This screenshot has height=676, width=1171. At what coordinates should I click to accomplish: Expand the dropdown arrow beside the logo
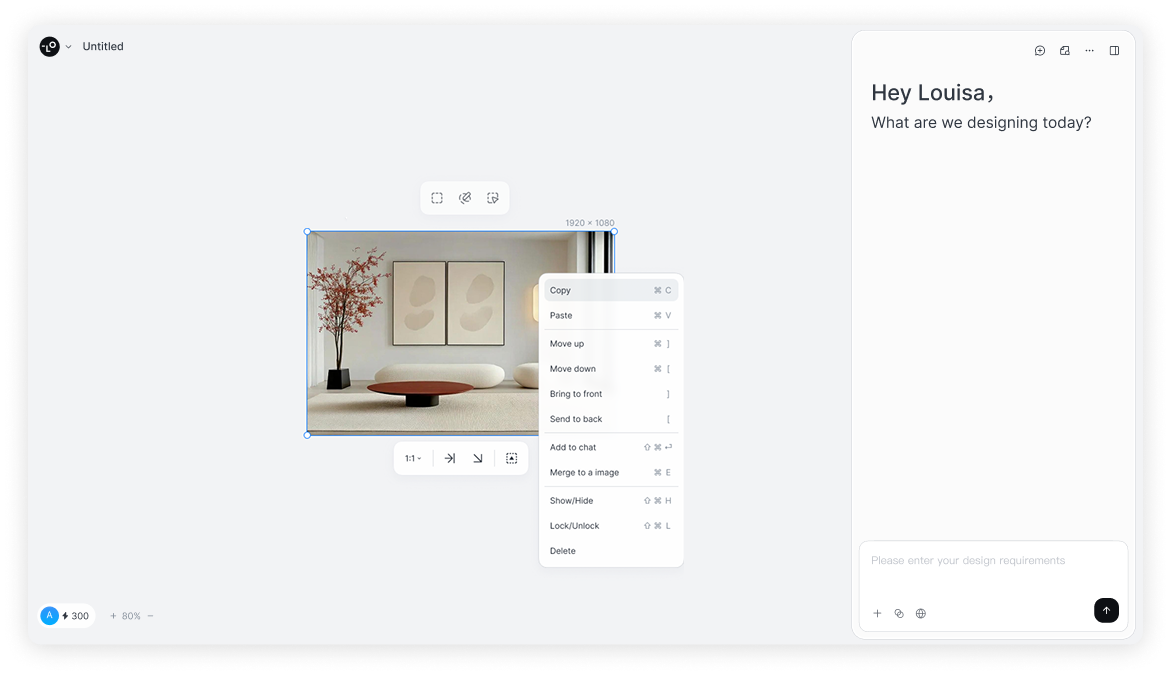[69, 46]
